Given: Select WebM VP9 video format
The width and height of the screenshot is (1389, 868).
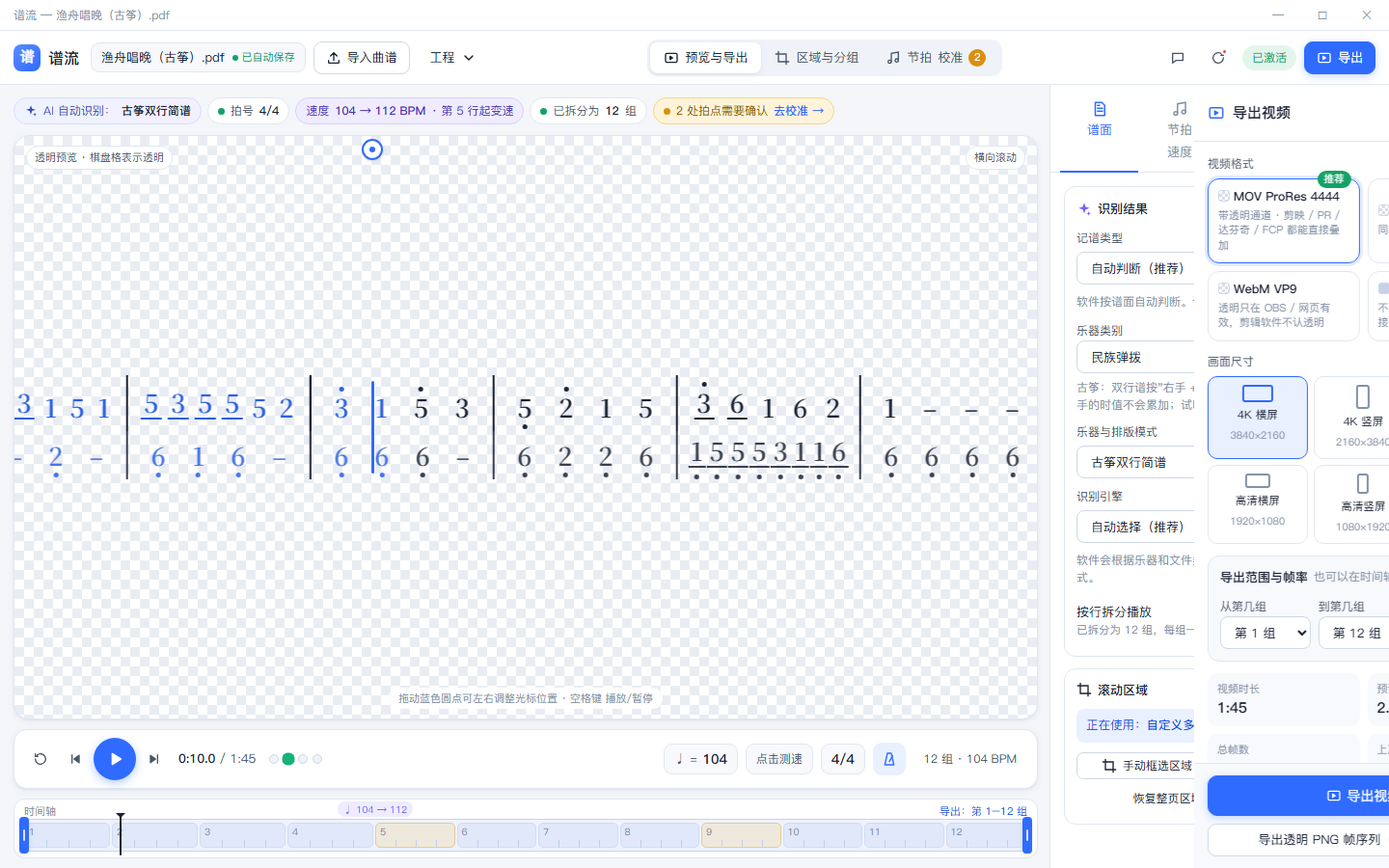Looking at the screenshot, I should pyautogui.click(x=1284, y=306).
